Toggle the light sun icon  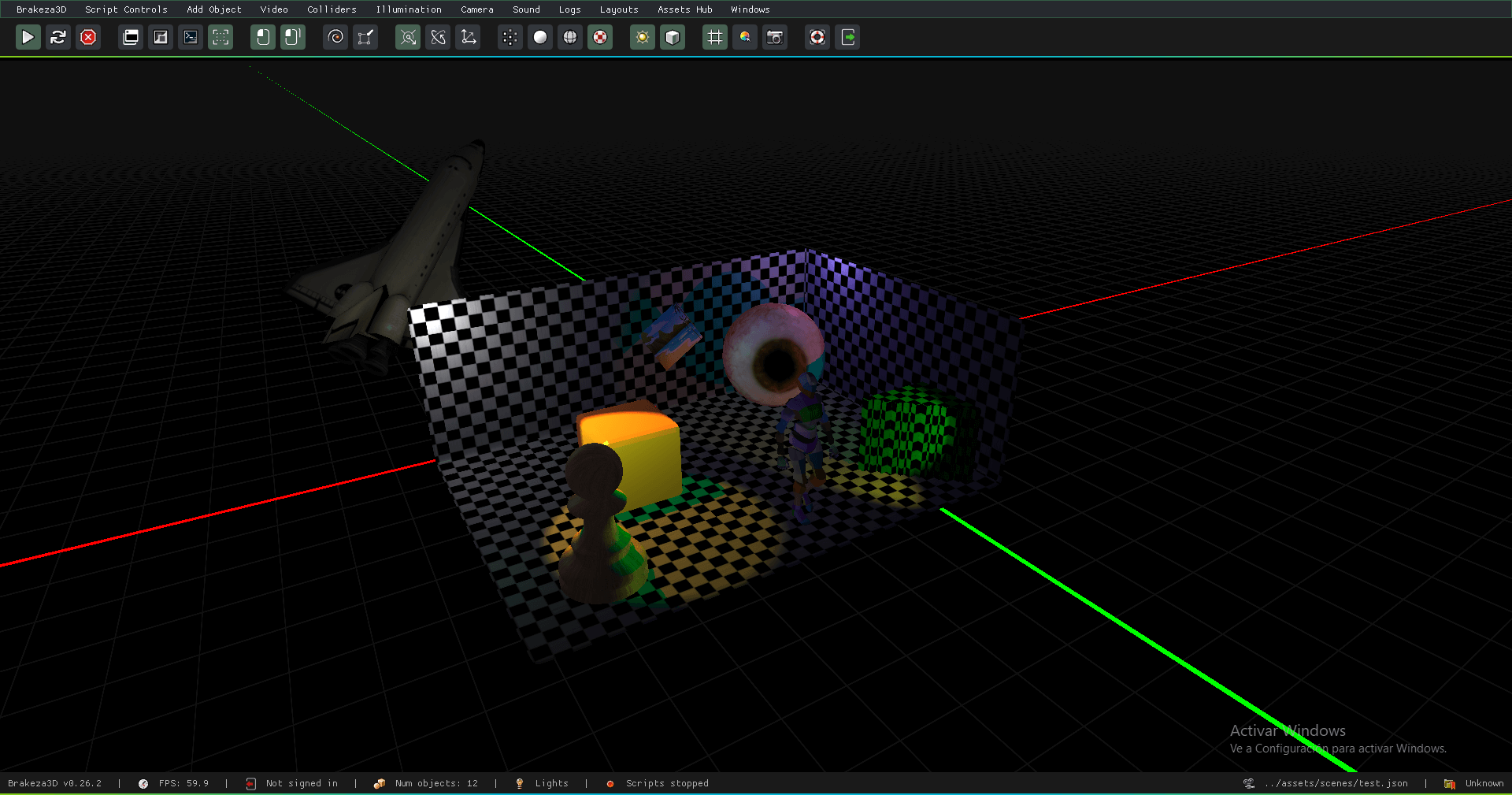point(643,37)
